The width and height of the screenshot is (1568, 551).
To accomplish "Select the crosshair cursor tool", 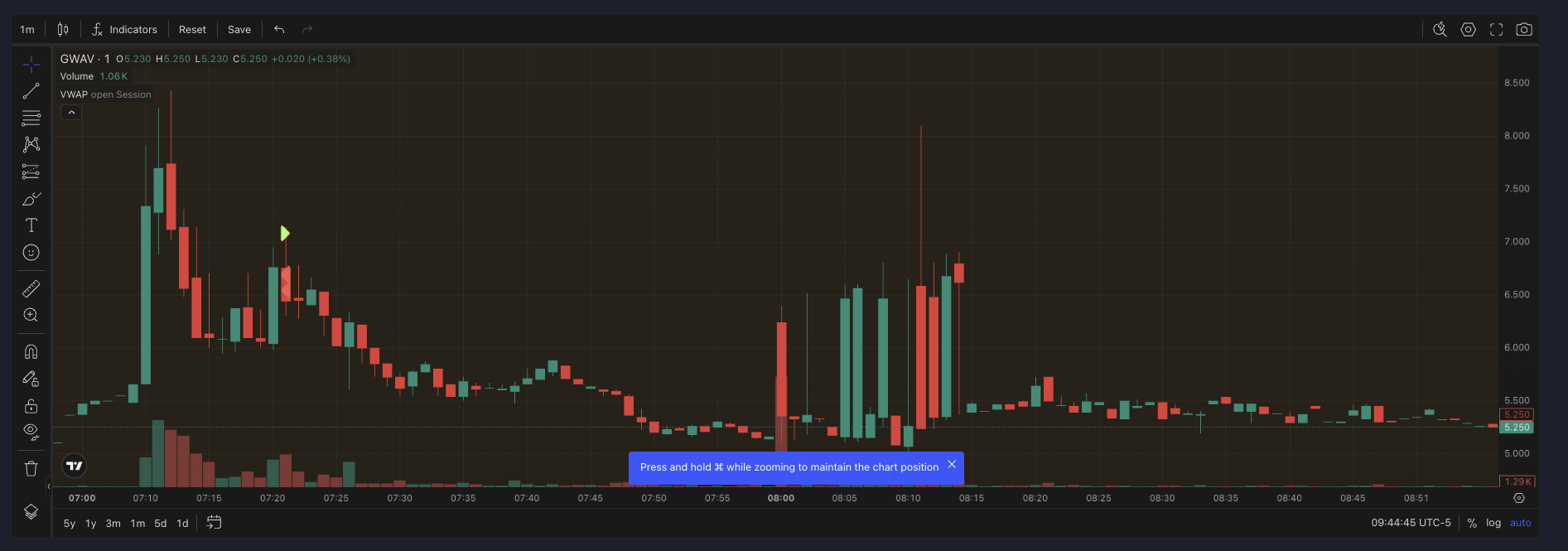I will [x=31, y=65].
